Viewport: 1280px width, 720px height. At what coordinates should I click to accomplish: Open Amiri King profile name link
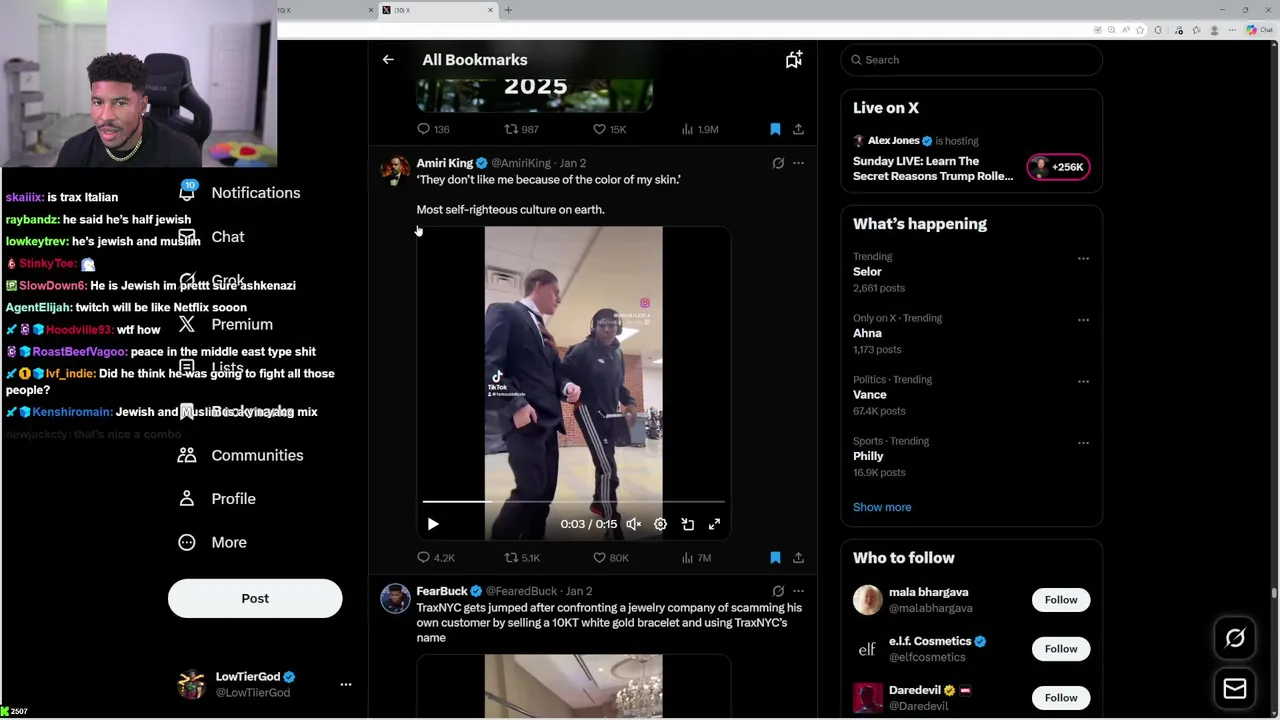pos(444,163)
